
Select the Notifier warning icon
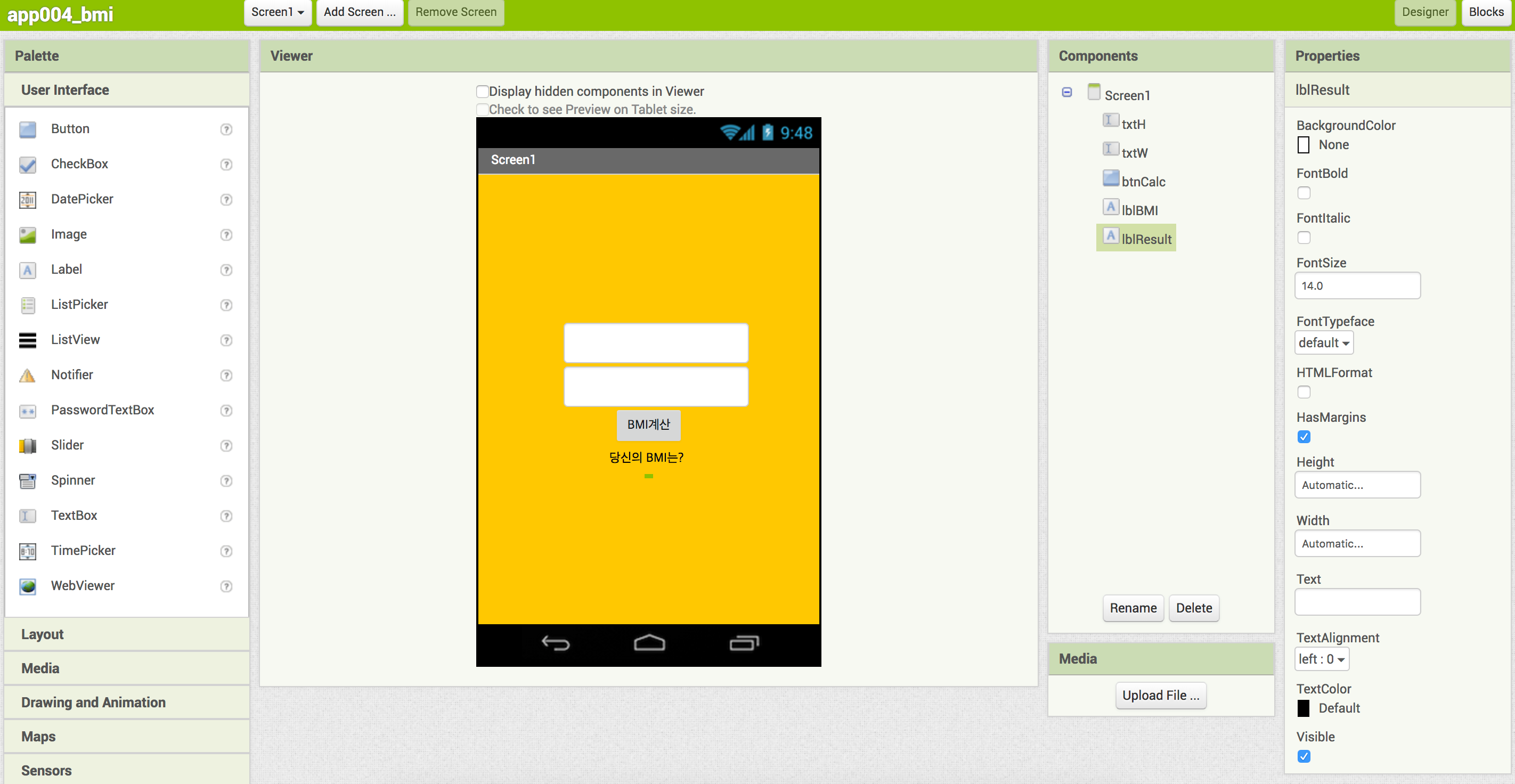point(27,375)
